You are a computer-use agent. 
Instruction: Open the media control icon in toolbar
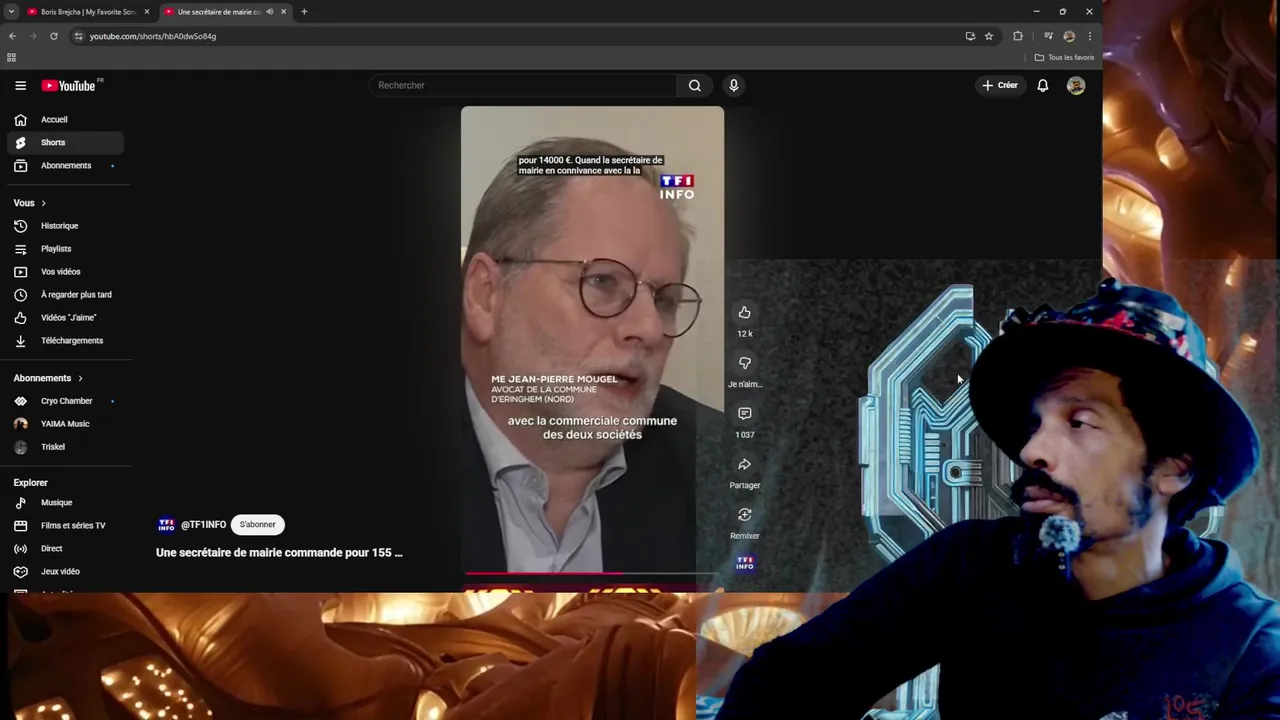pos(1048,36)
